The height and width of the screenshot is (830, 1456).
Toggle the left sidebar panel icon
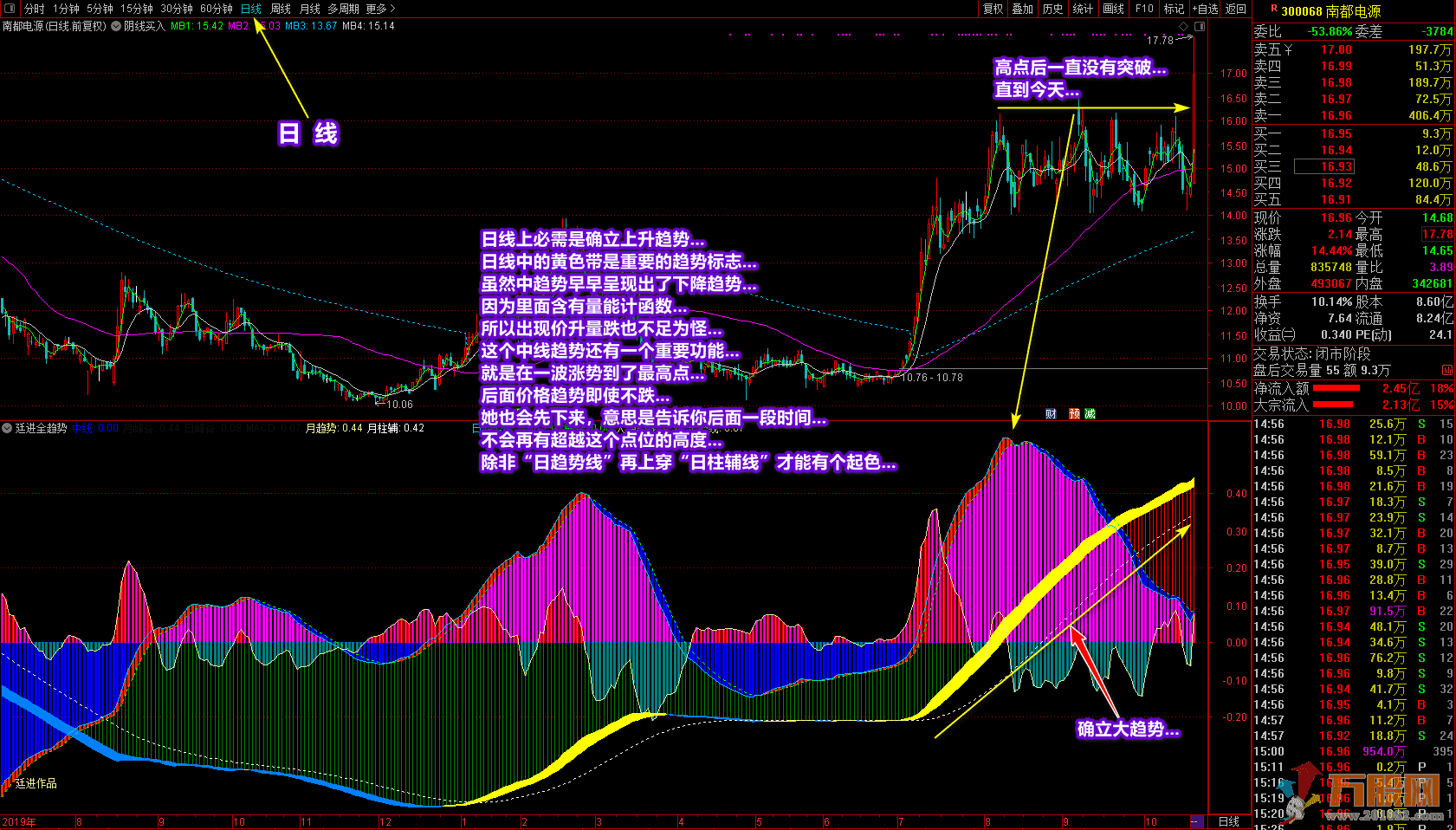(x=10, y=9)
